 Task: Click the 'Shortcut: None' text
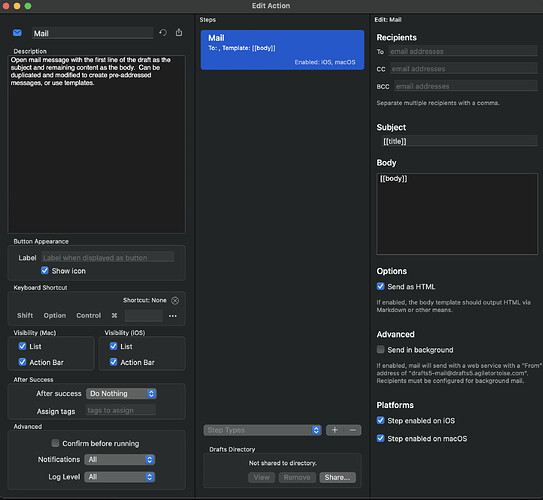(x=145, y=300)
